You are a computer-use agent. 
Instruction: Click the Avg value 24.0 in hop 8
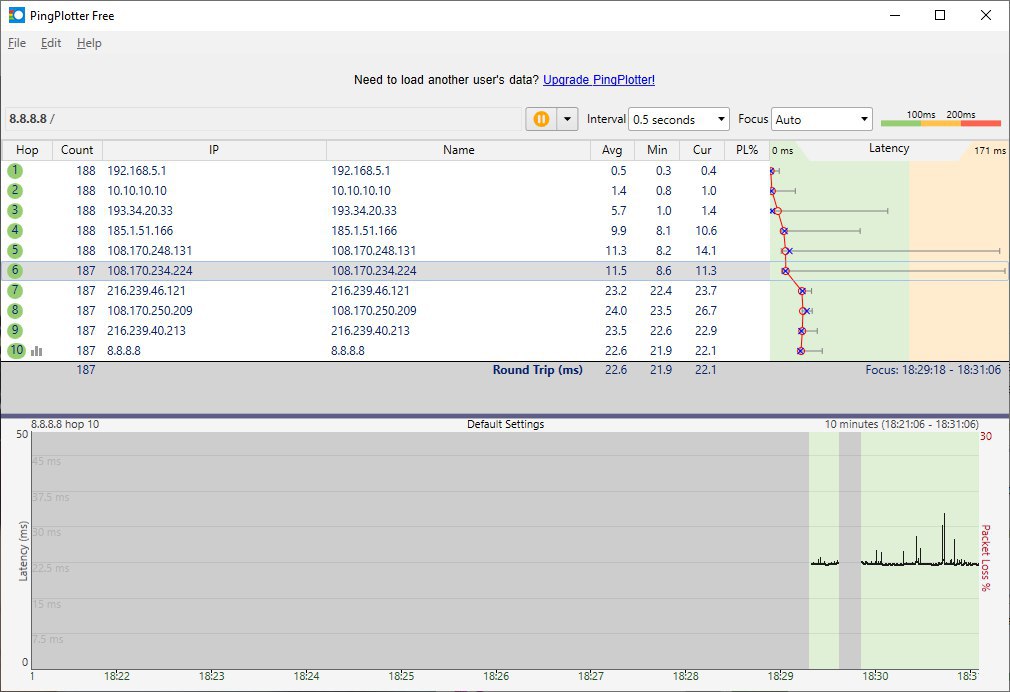point(616,311)
